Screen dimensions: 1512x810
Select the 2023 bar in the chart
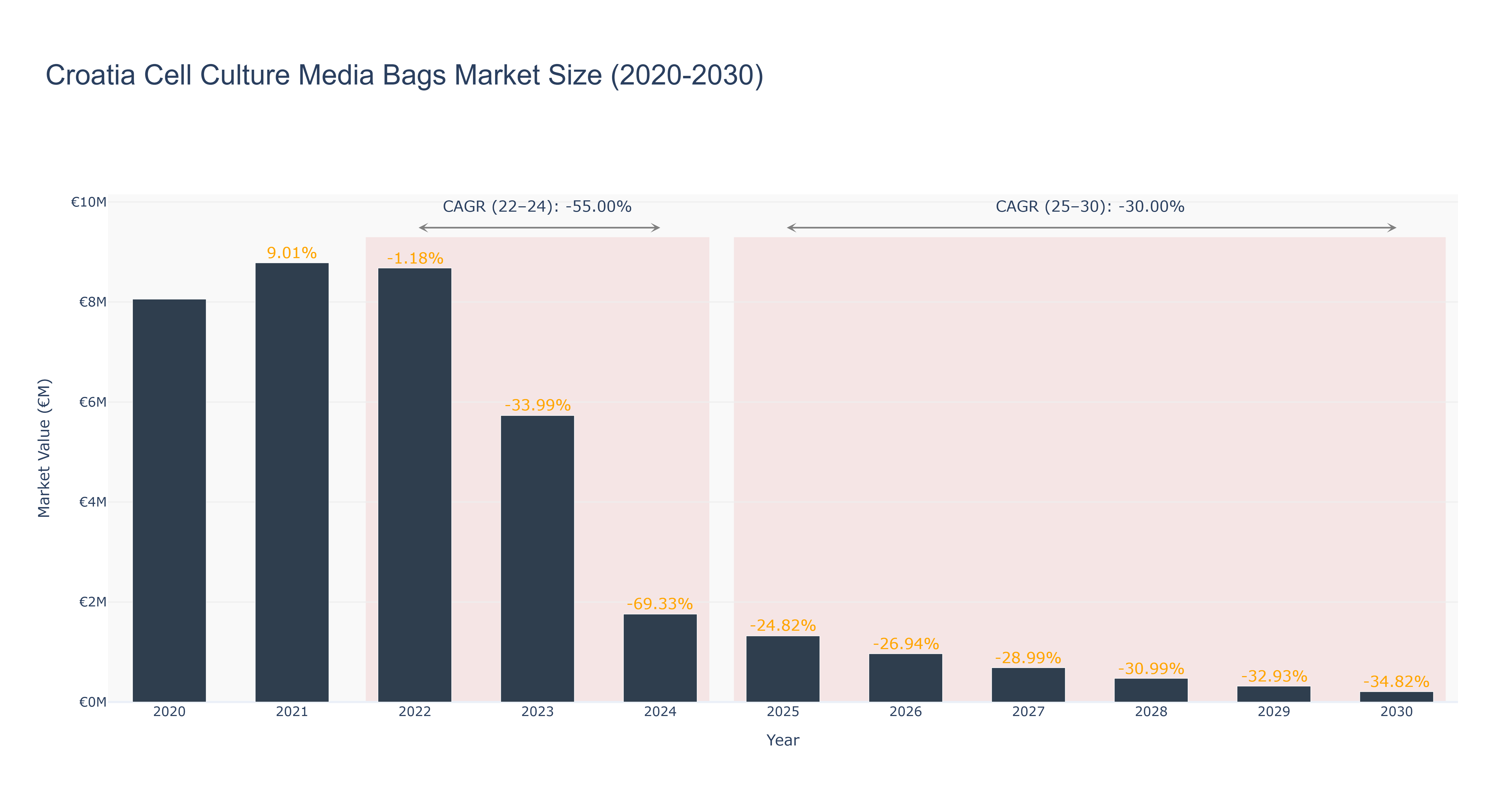tap(537, 559)
